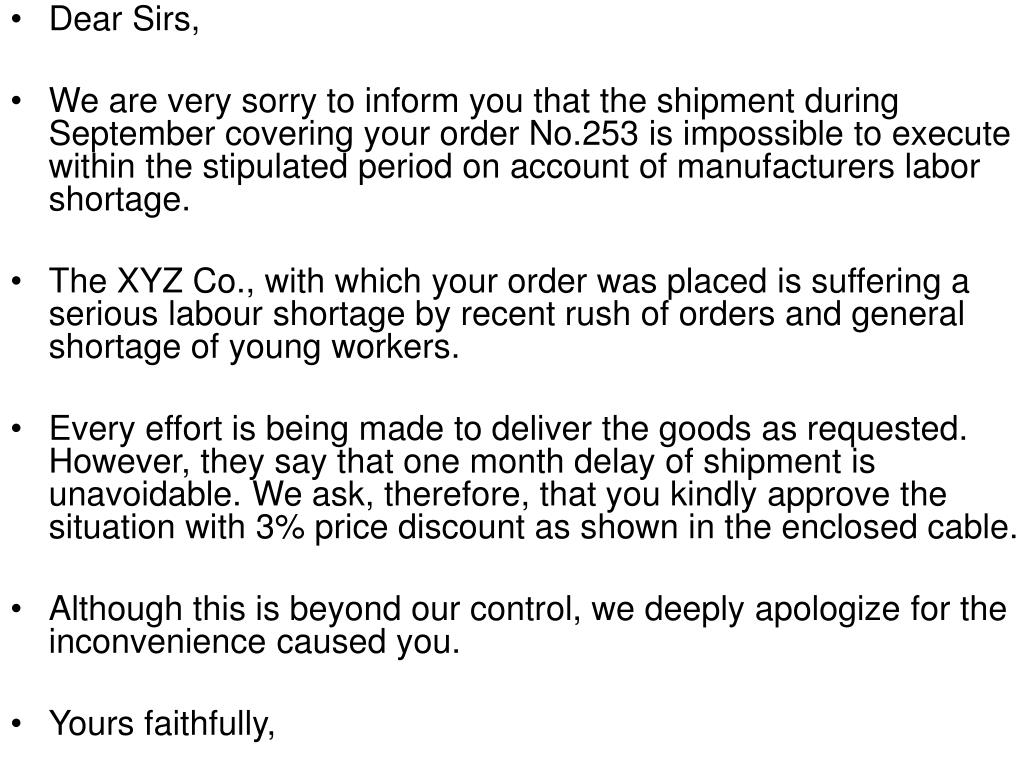
Task: Click the '3%' price discount text
Action: [280, 527]
